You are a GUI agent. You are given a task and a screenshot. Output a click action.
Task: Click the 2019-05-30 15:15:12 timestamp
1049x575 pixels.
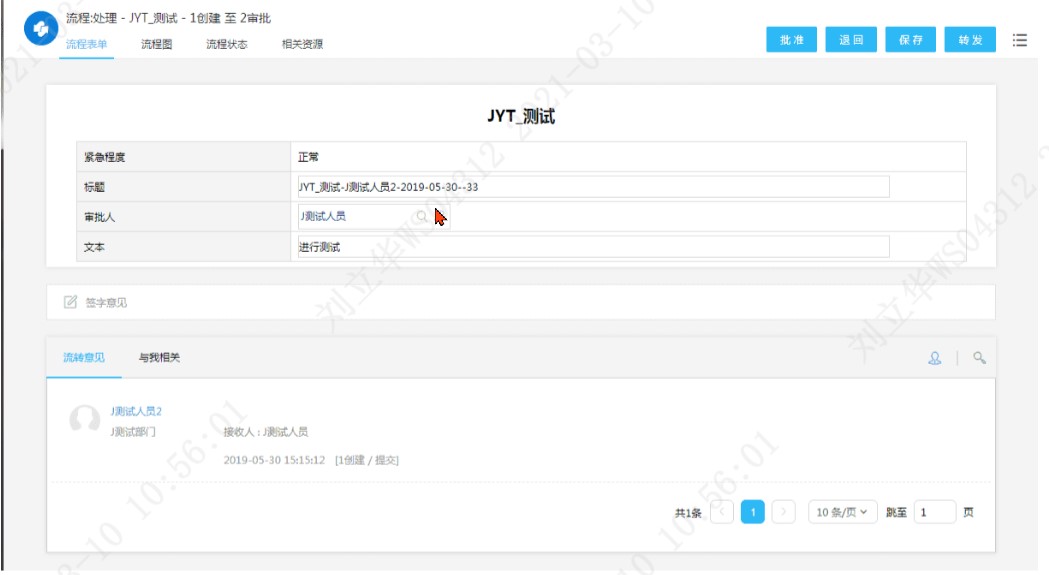274,460
